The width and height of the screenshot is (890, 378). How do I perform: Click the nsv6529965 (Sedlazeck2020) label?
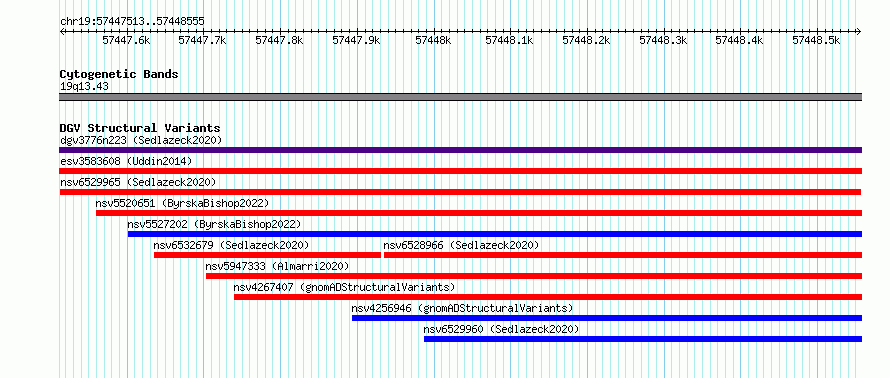[138, 182]
